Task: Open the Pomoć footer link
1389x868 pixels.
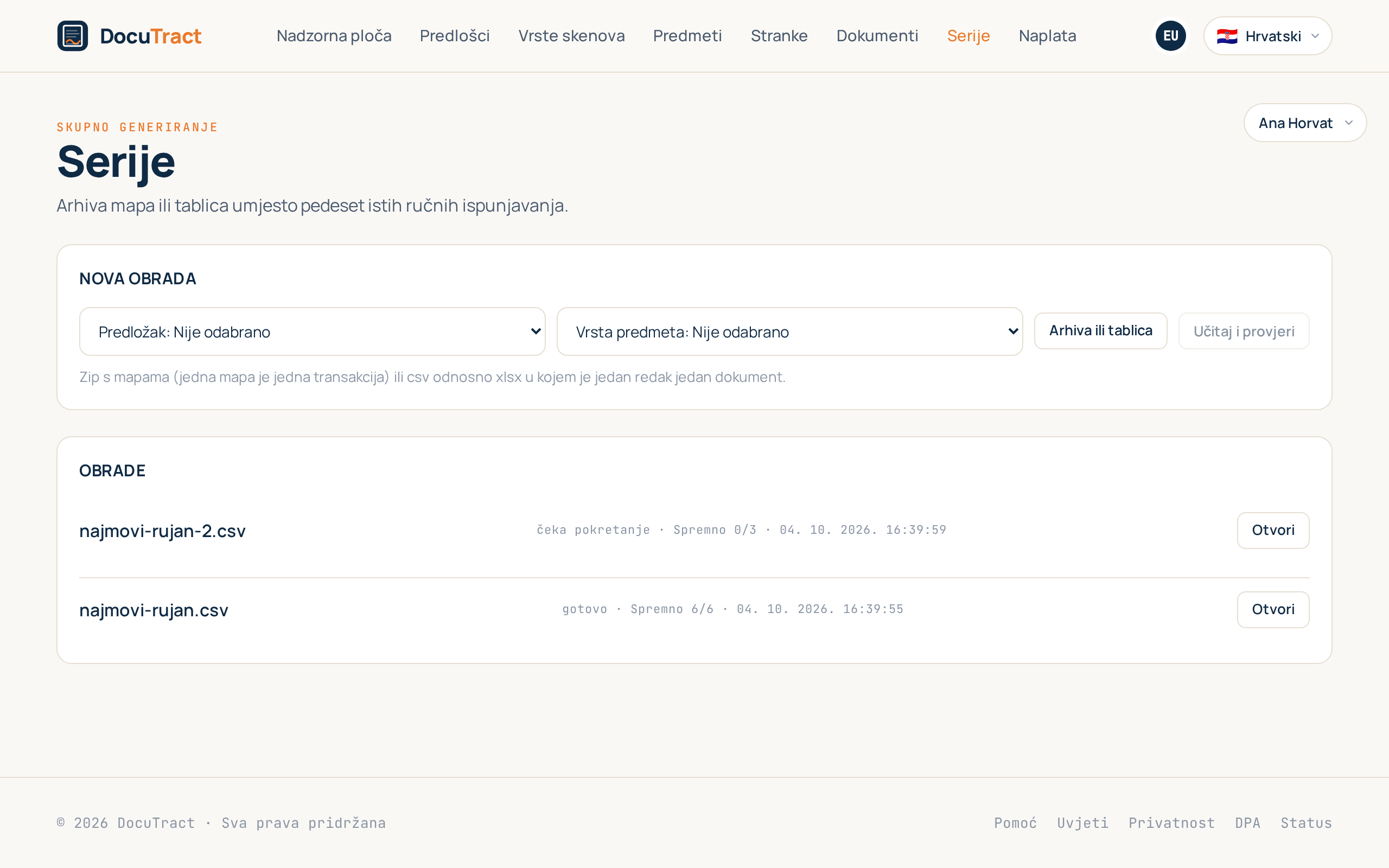Action: tap(1015, 822)
